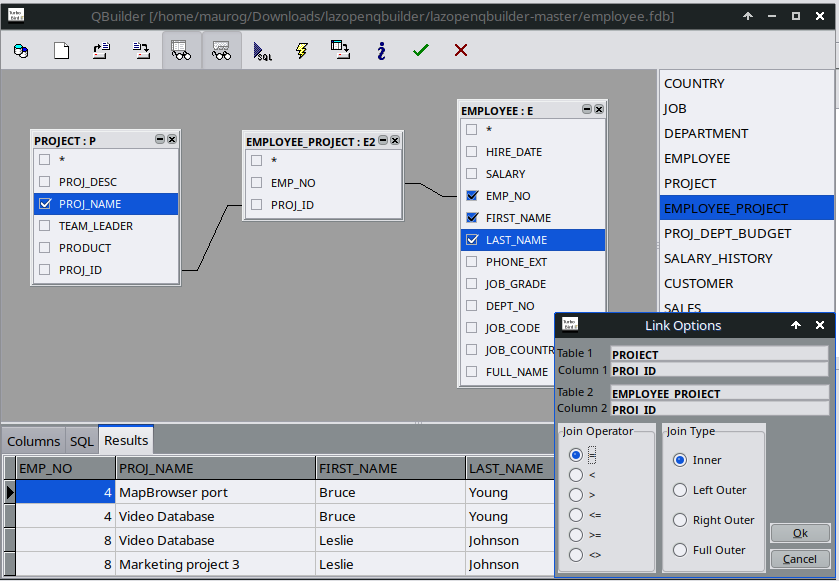This screenshot has height=581, width=839.
Task: Click Ok in Link Options dialog
Action: (800, 533)
